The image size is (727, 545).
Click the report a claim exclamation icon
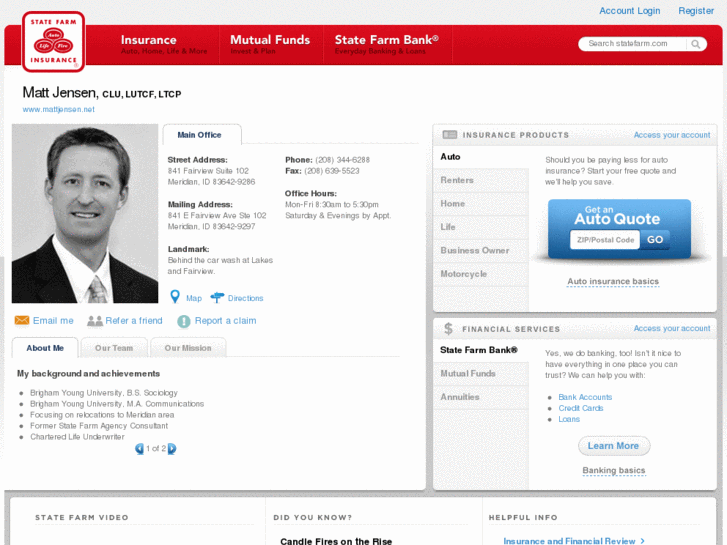[x=184, y=321]
